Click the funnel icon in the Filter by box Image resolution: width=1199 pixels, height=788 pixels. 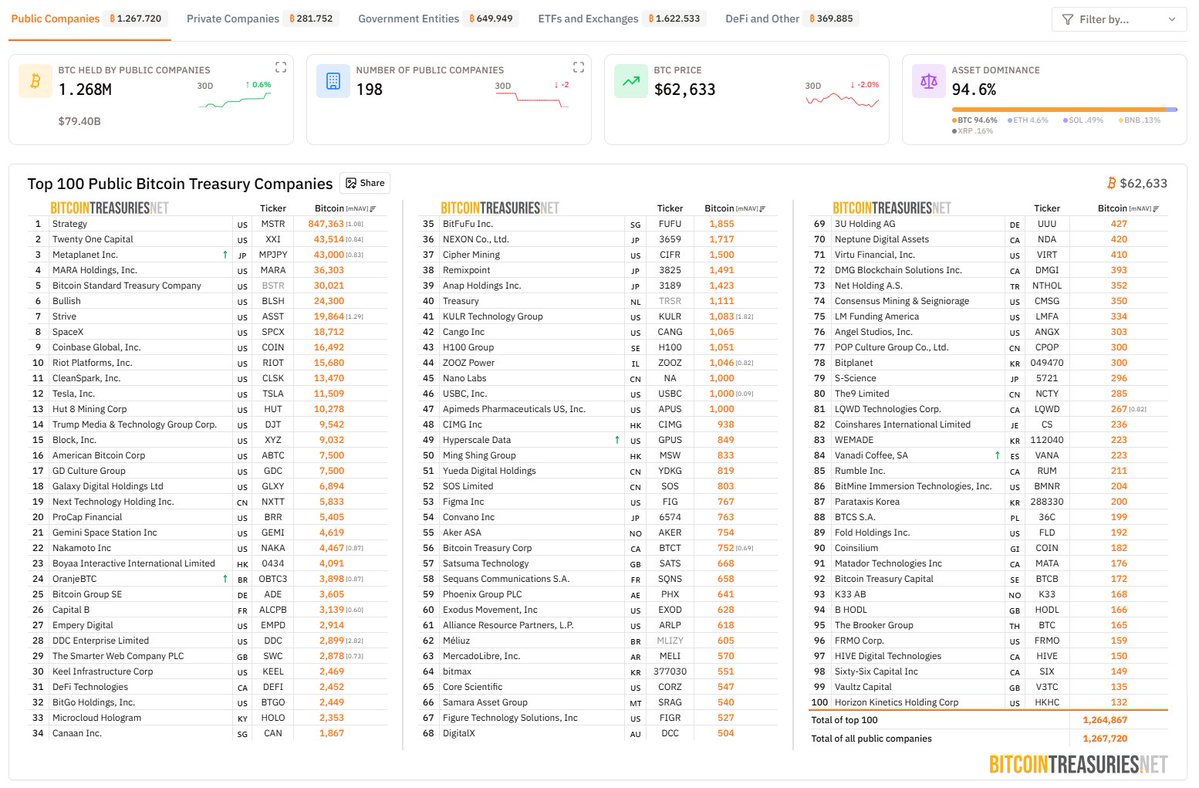(1068, 19)
